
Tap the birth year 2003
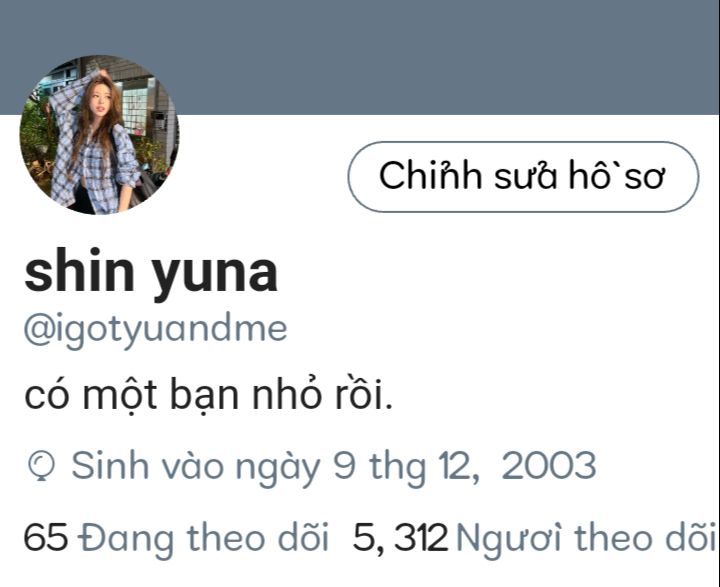[x=549, y=466]
